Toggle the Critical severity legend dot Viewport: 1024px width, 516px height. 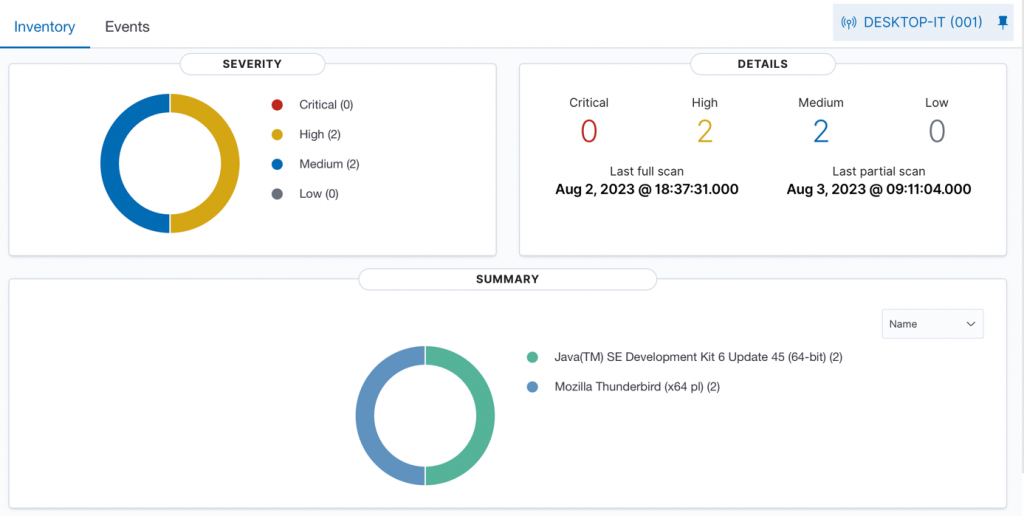(277, 104)
